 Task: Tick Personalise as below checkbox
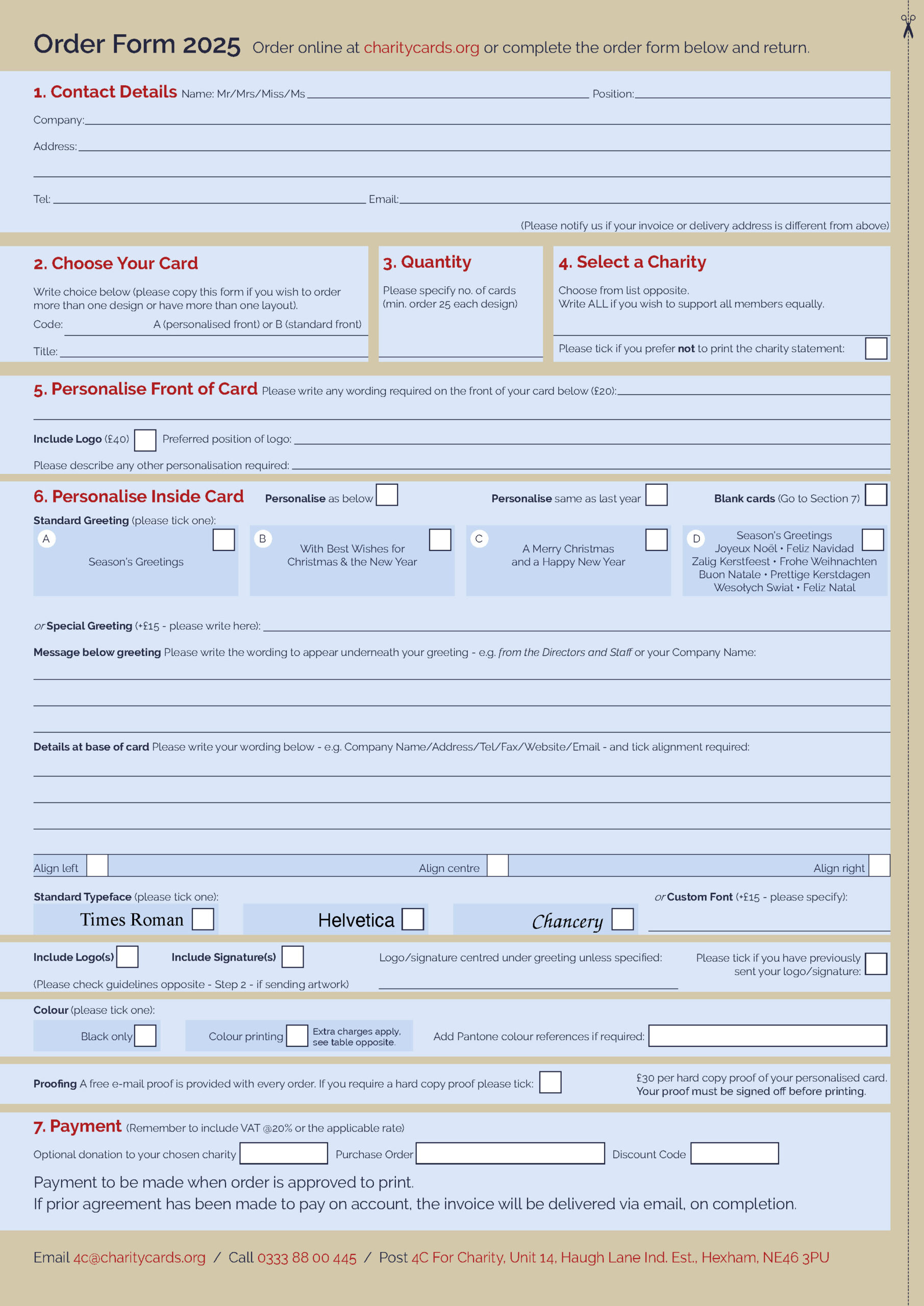tap(387, 494)
